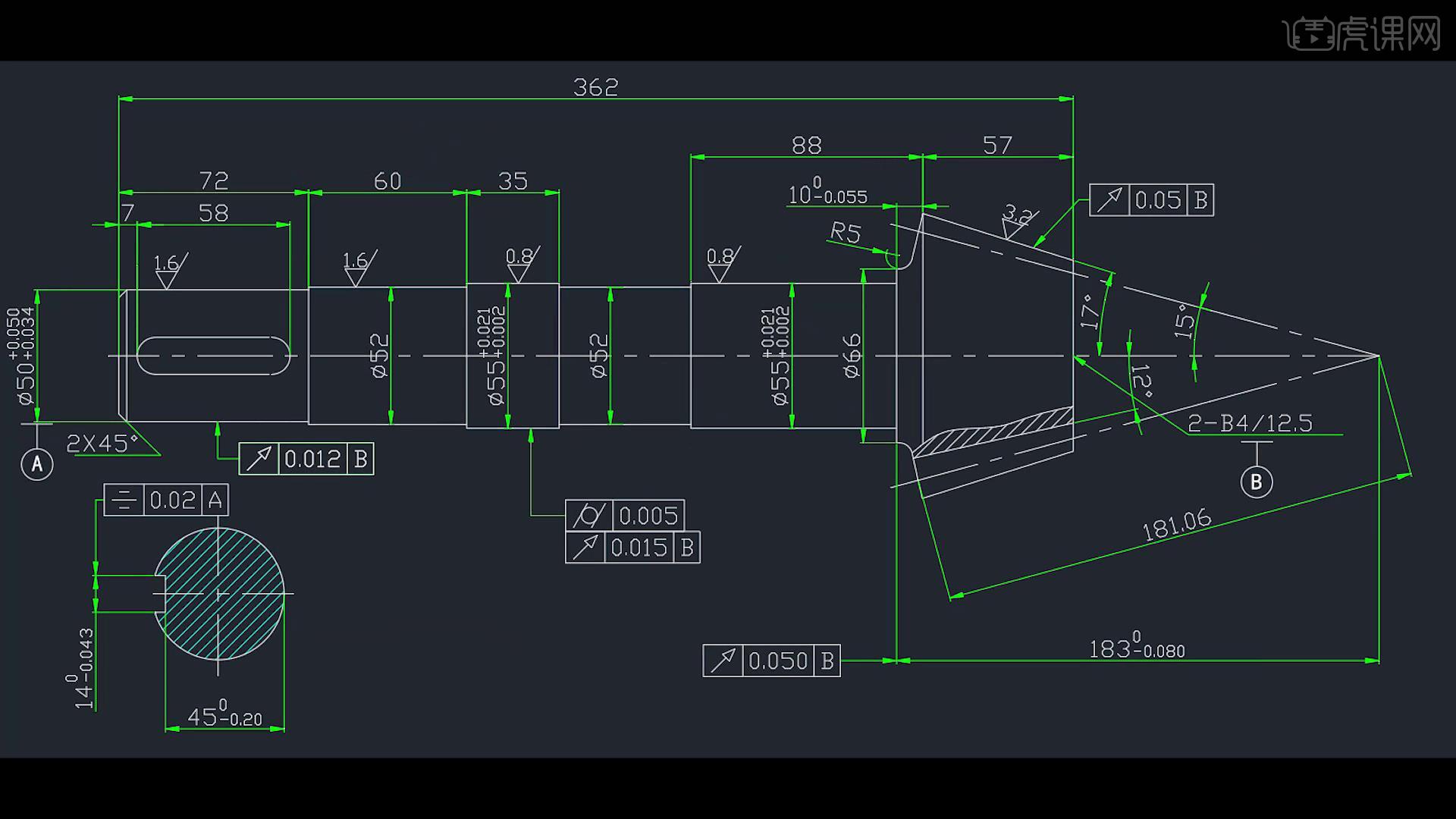Screen dimensions: 1456x819
Task: Select the 72 length dimension
Action: pyautogui.click(x=214, y=181)
